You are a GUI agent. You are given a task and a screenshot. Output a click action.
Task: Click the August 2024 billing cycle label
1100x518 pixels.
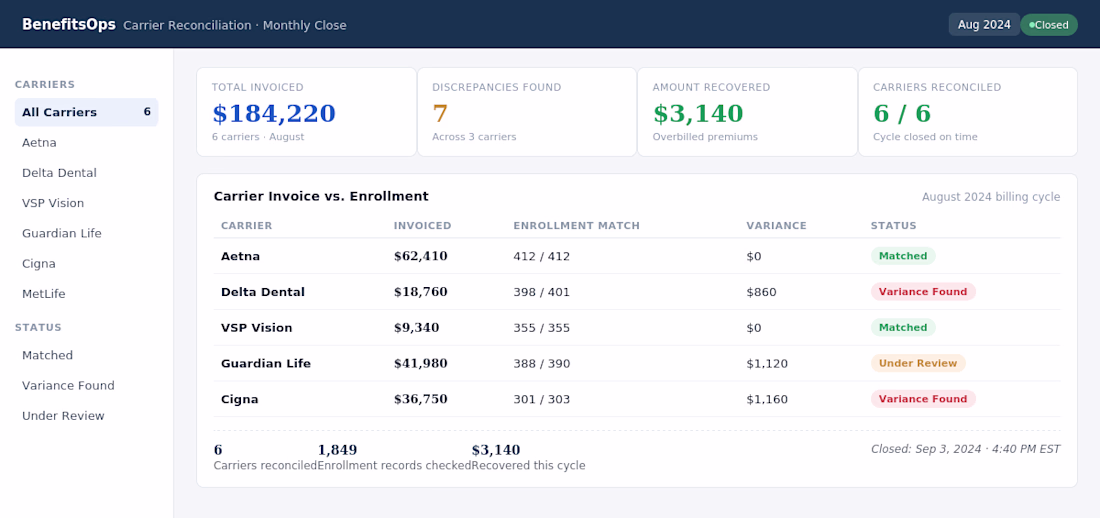coord(991,197)
